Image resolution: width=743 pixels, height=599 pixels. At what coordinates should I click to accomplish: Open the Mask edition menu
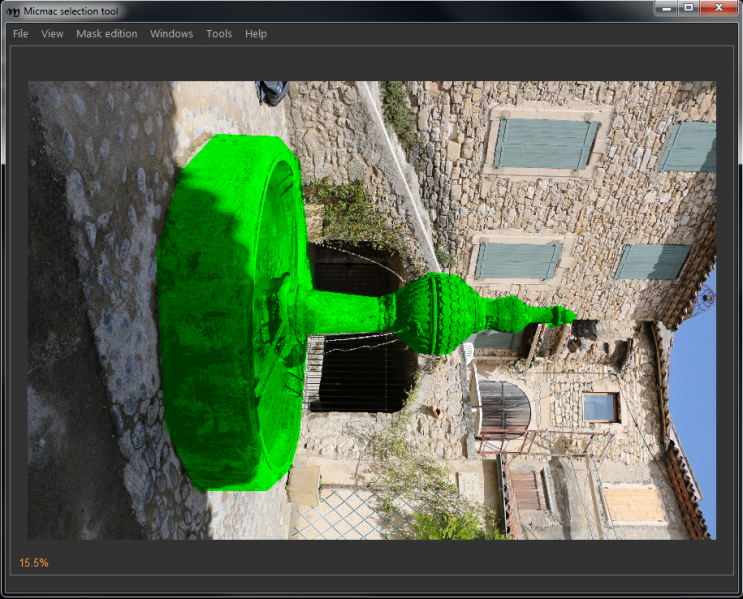tap(107, 34)
